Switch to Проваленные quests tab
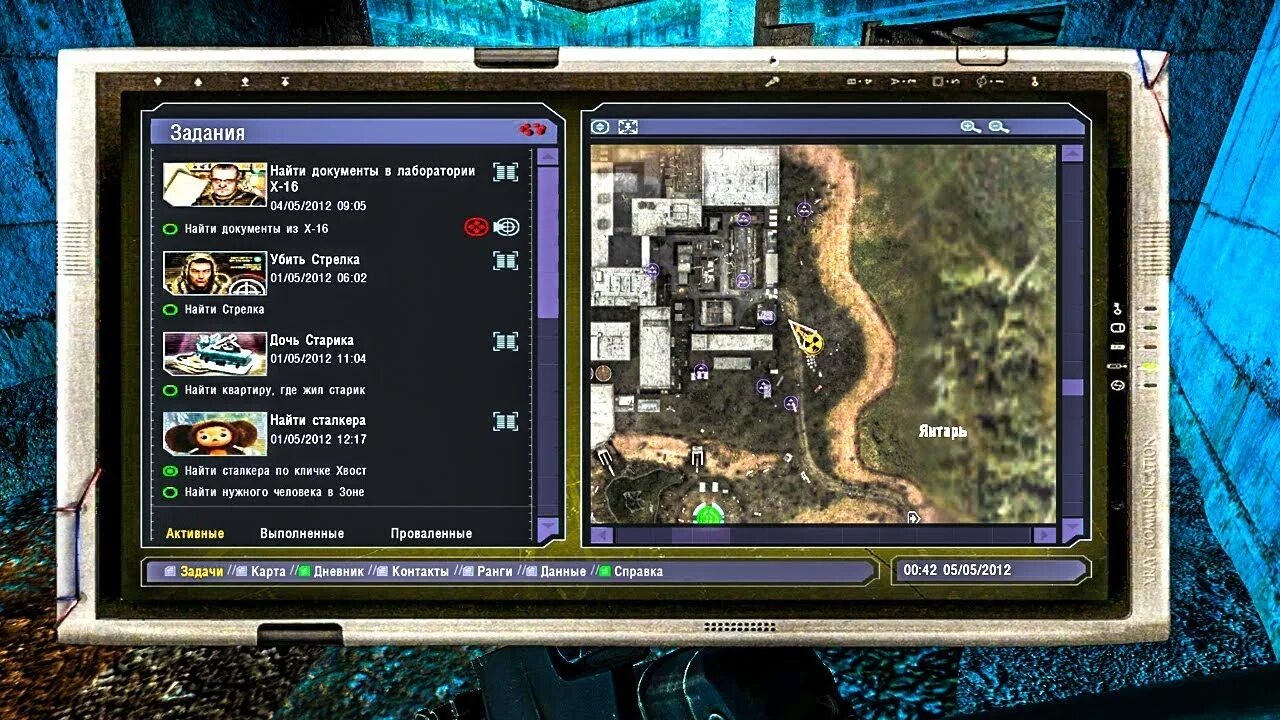The width and height of the screenshot is (1280, 720). 431,534
